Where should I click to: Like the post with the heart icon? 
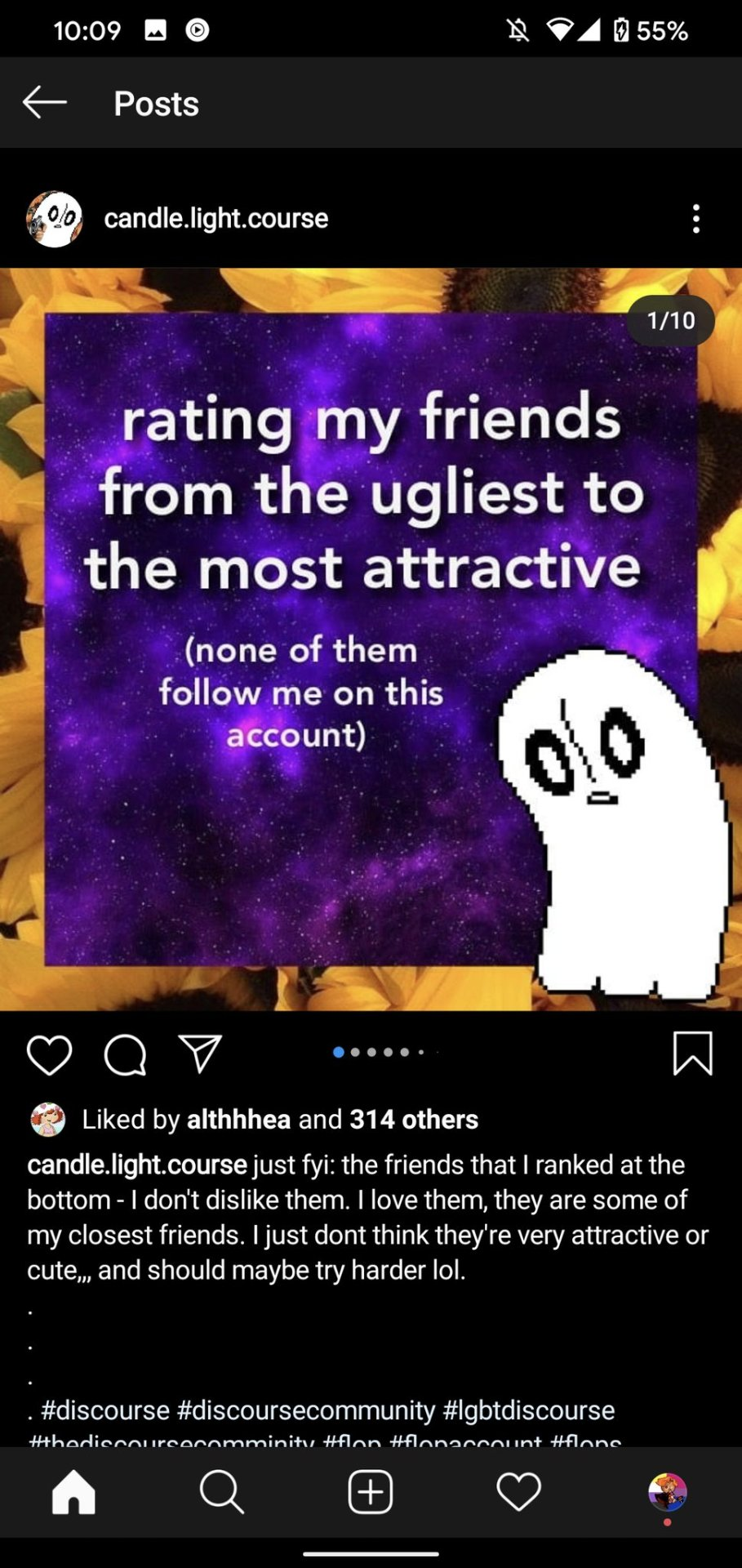[50, 1053]
